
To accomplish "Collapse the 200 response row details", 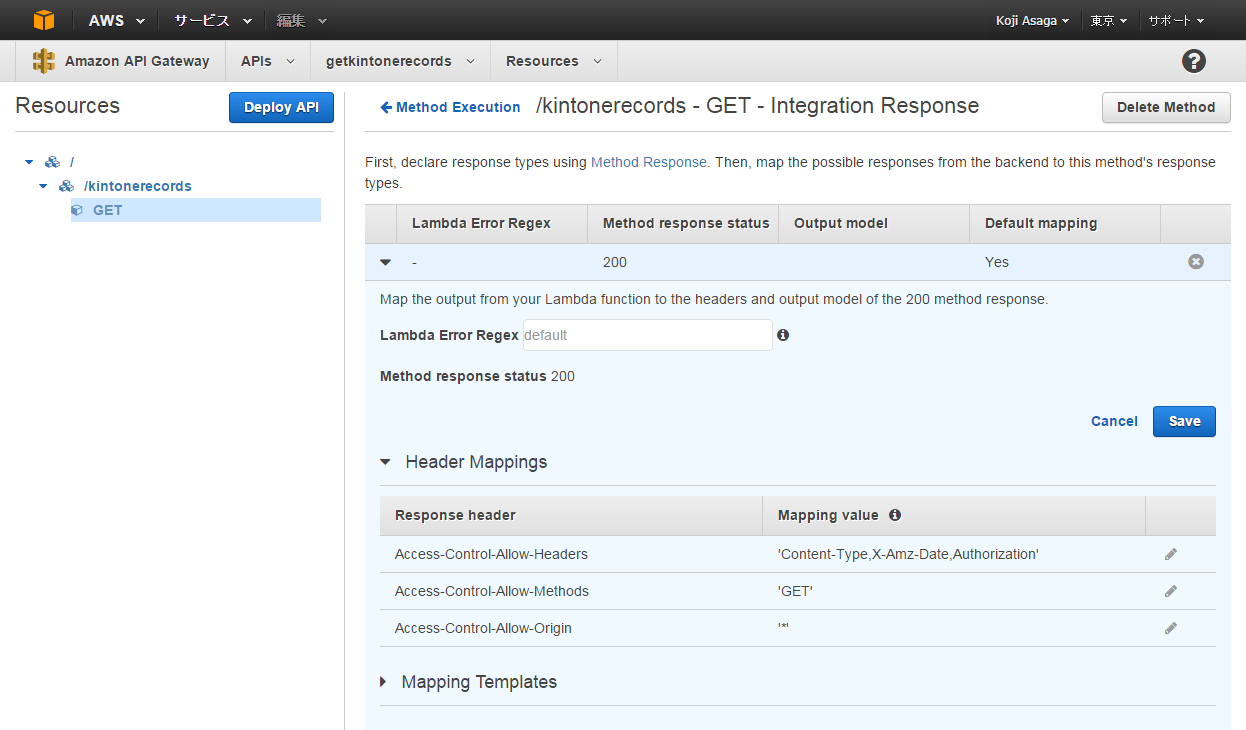I will coord(385,261).
